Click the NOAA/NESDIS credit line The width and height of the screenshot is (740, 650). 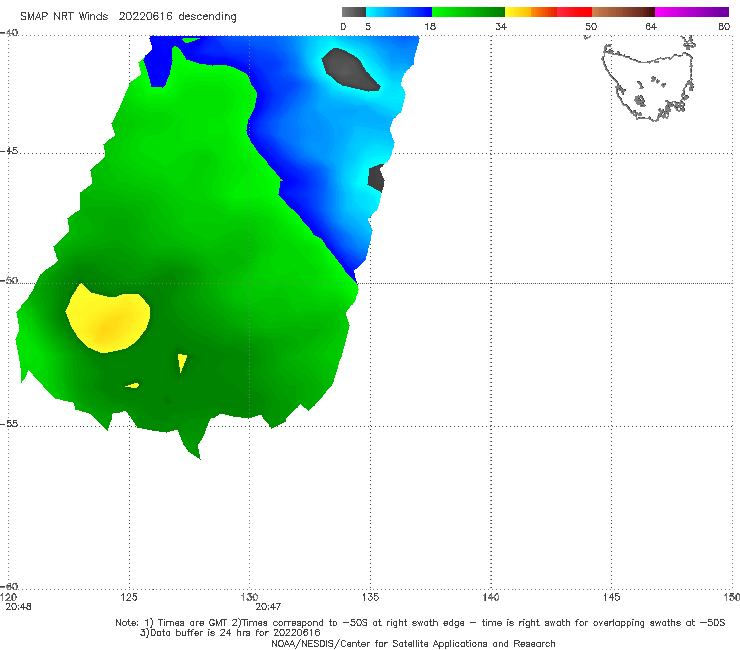click(x=413, y=644)
